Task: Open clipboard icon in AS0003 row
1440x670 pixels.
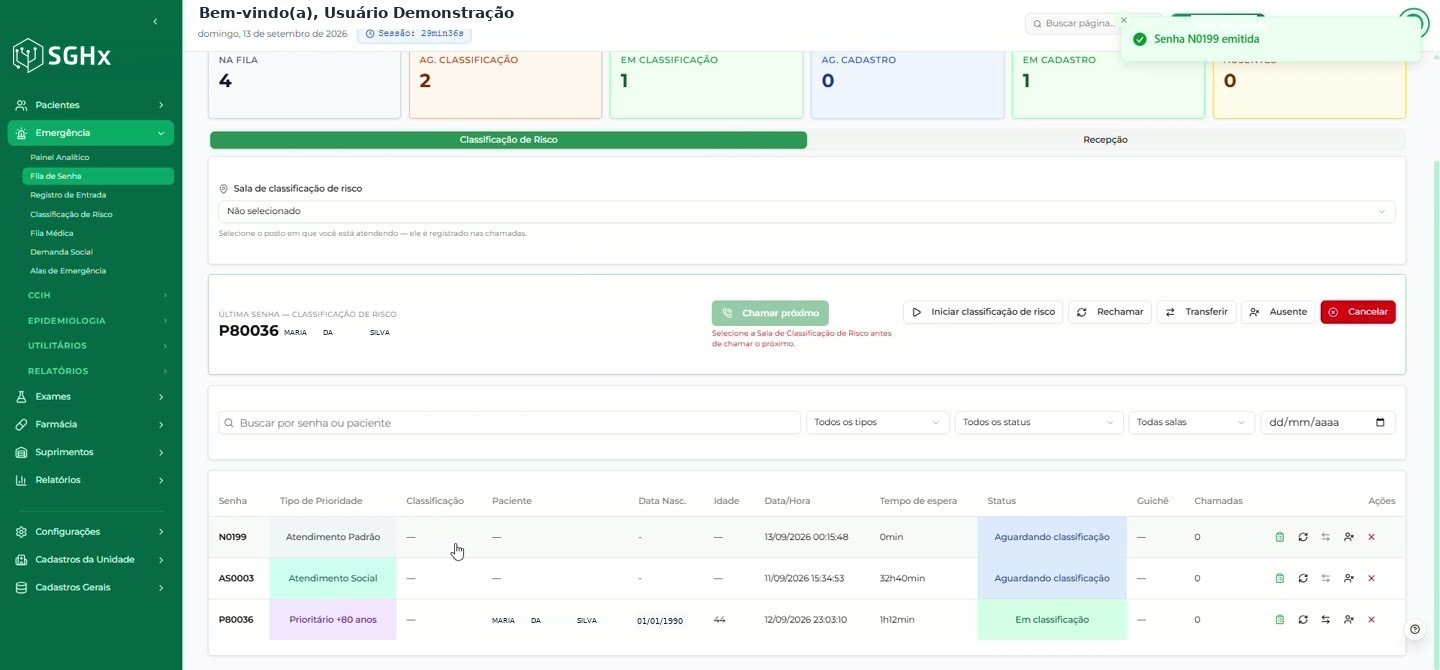Action: point(1280,578)
